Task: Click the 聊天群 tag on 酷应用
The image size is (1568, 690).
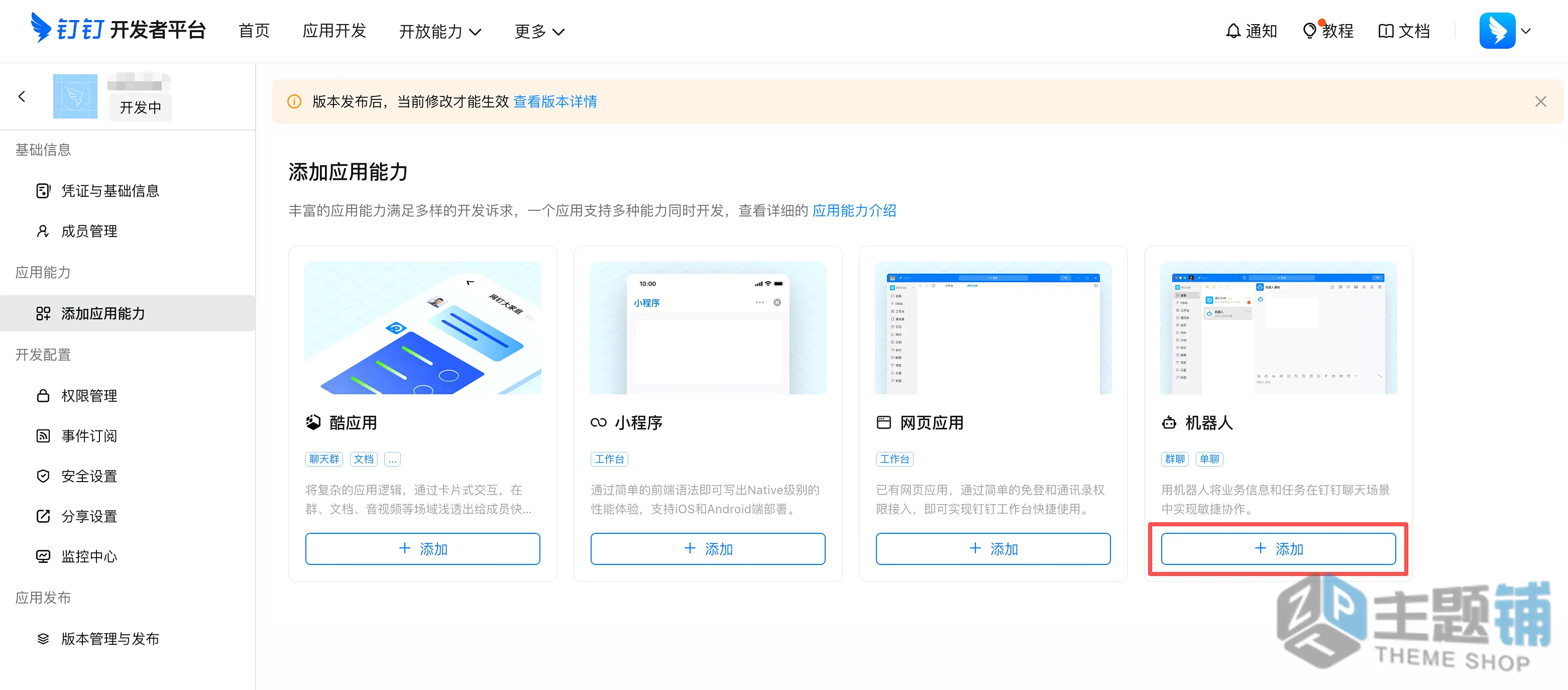Action: [x=324, y=459]
